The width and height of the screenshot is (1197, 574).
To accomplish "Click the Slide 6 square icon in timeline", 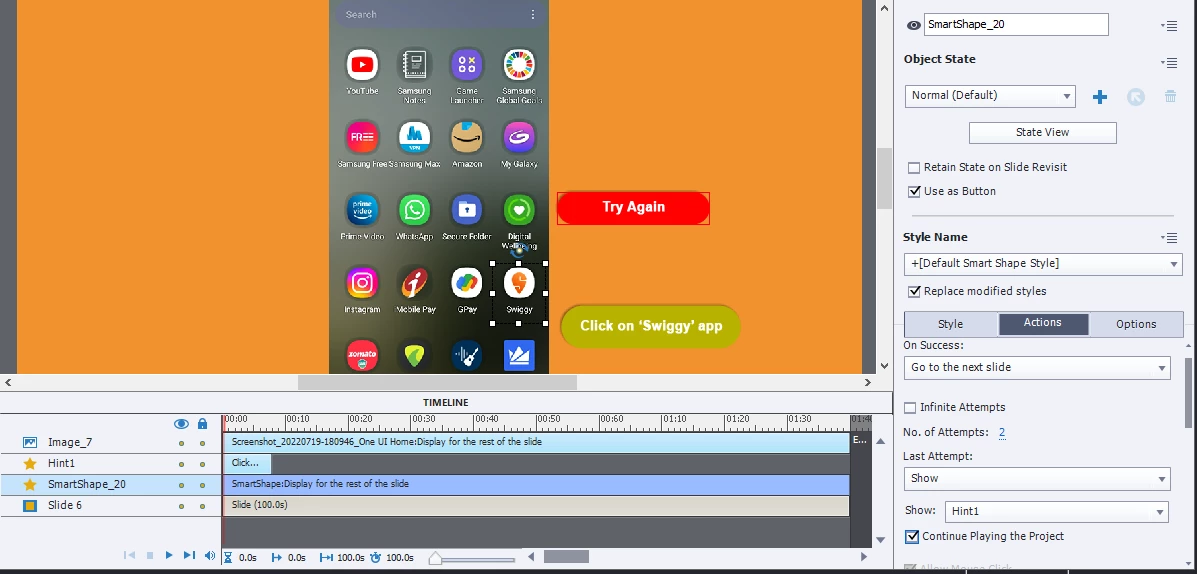I will (x=30, y=505).
